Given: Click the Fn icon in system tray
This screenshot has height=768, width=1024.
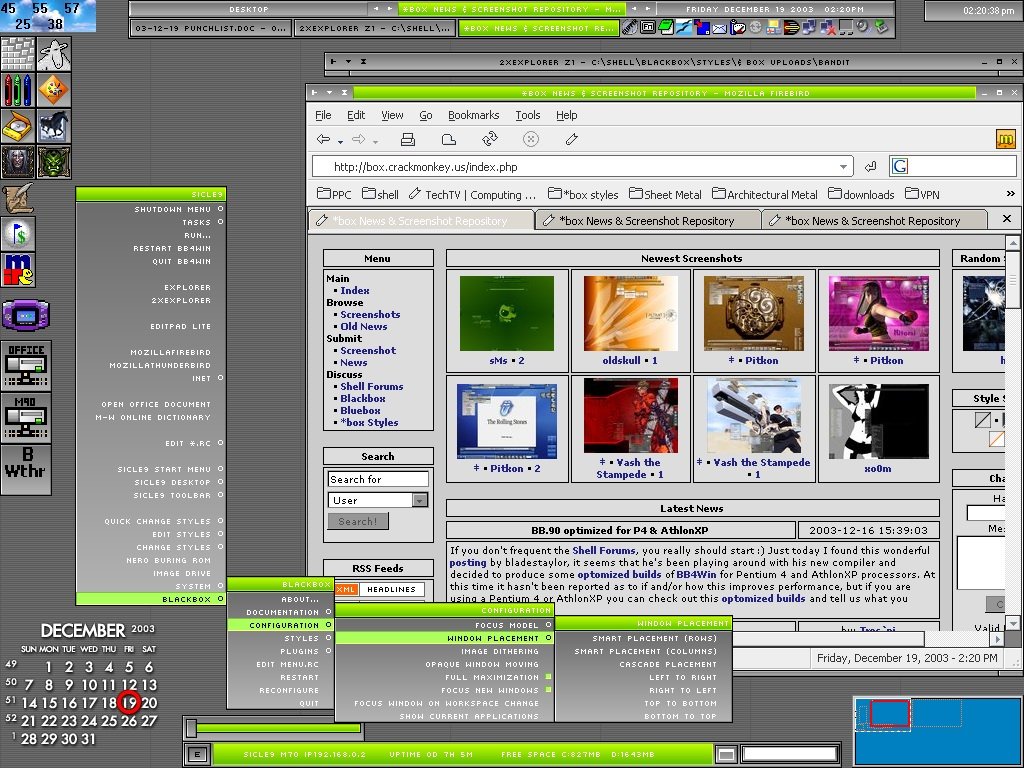Looking at the screenshot, I should pyautogui.click(x=648, y=27).
